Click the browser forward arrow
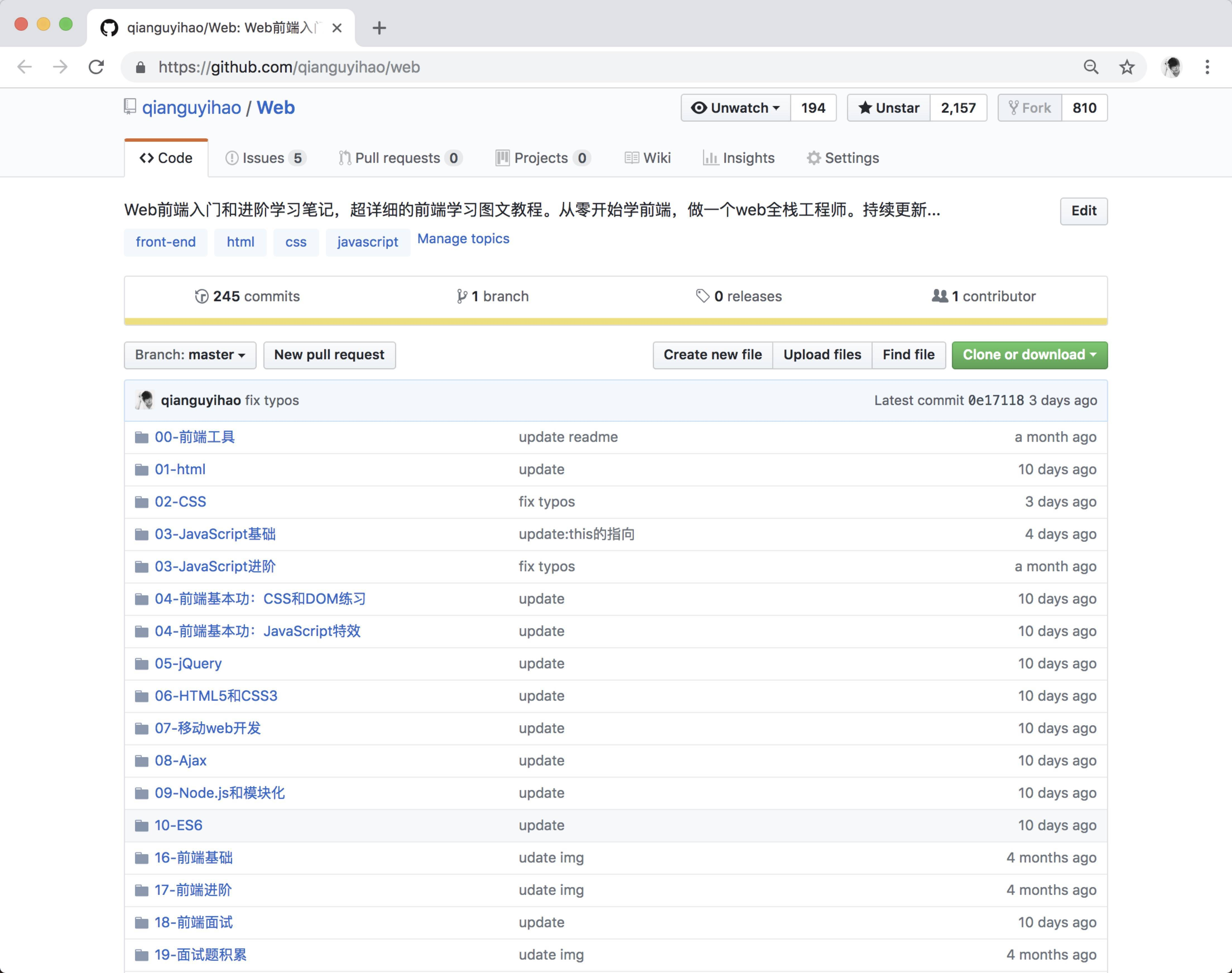 60,67
